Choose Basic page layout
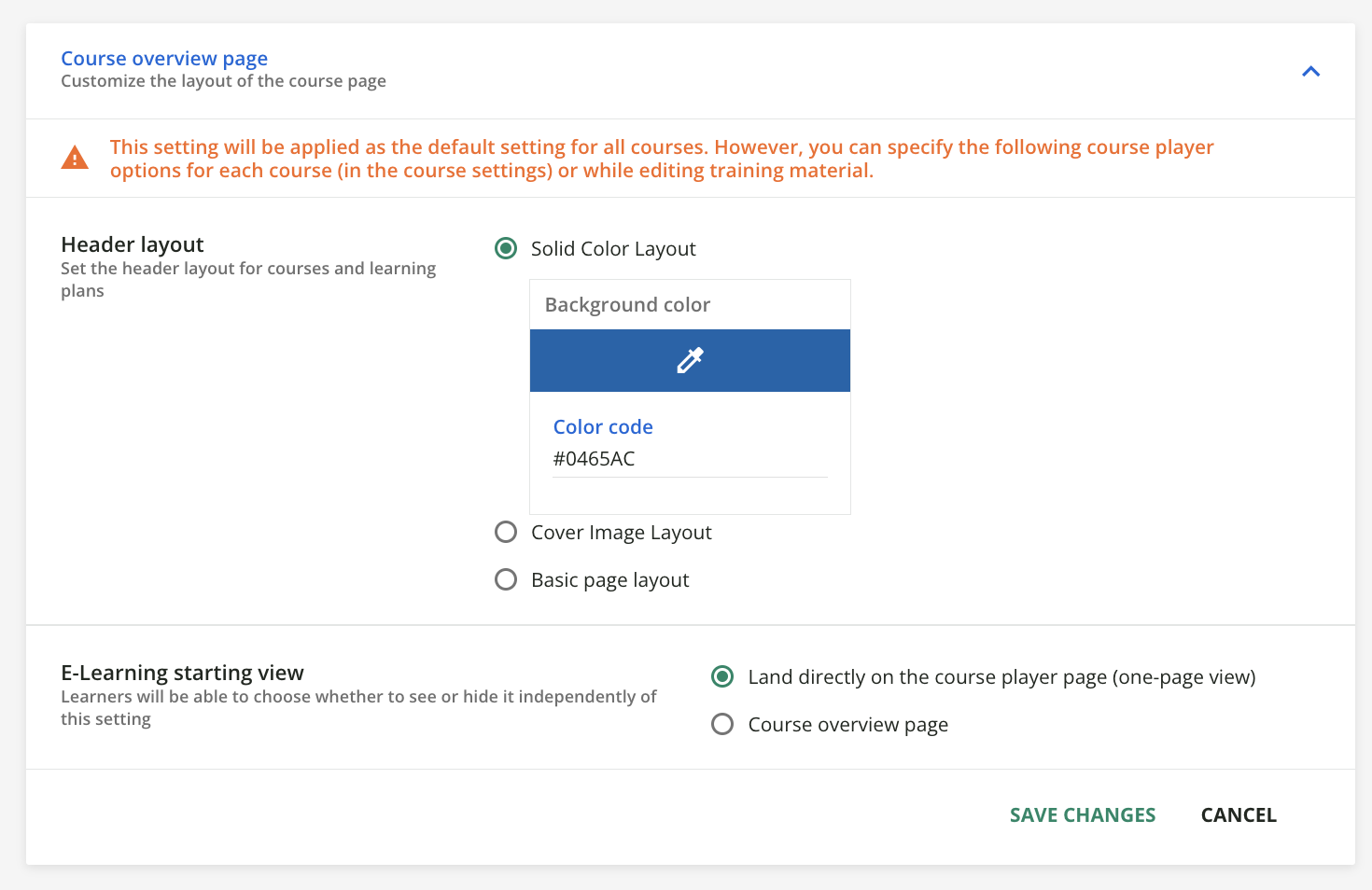The image size is (1372, 890). tap(506, 579)
